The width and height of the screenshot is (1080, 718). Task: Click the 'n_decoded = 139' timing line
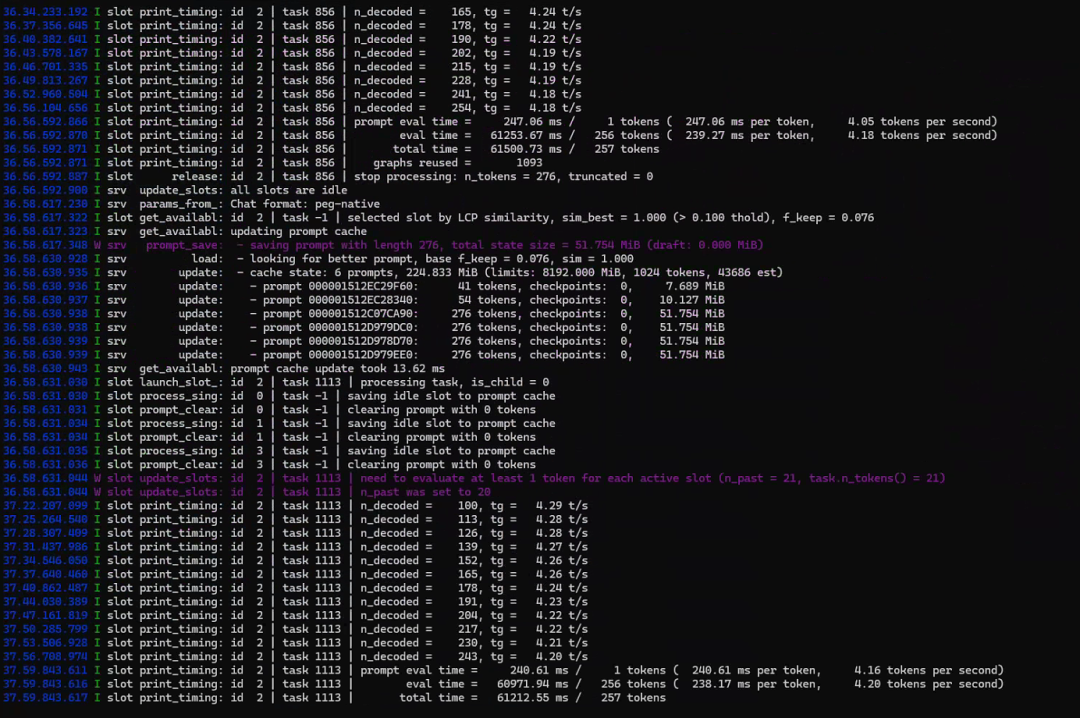(295, 548)
